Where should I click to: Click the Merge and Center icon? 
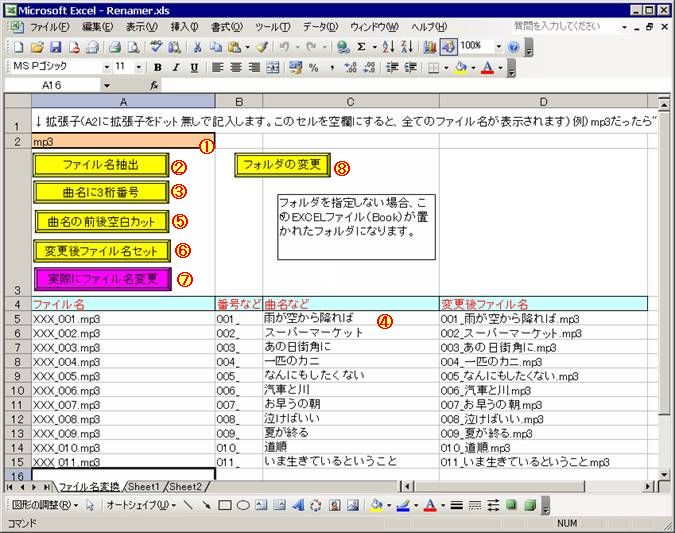(273, 68)
